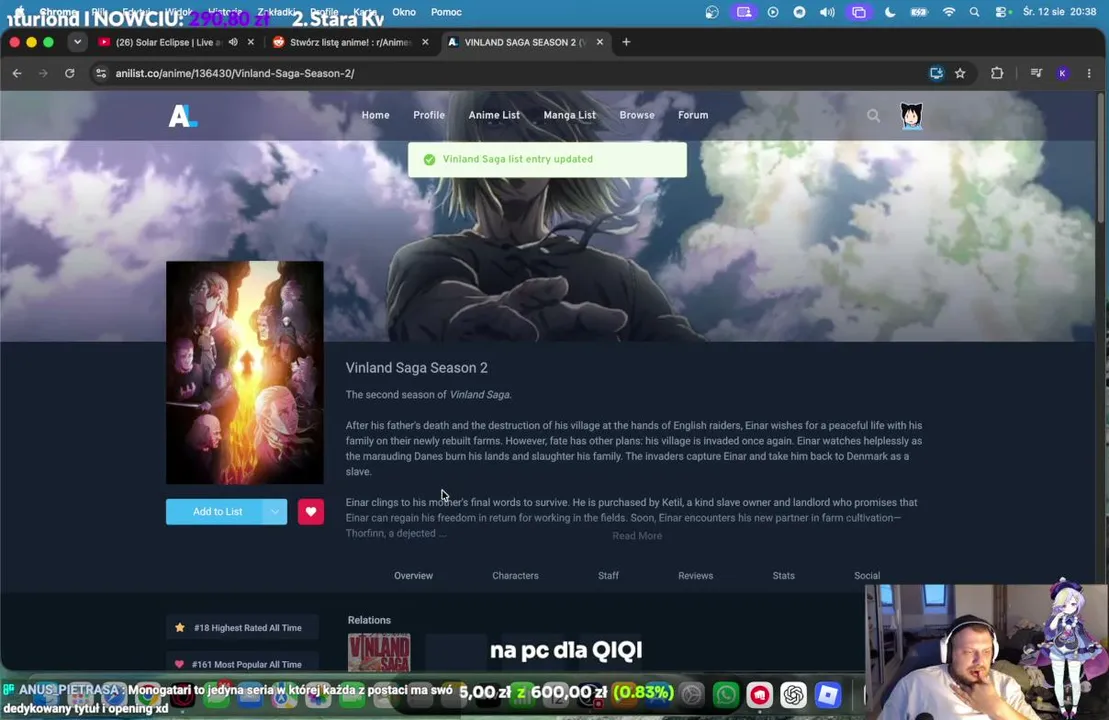Open Anime List page
This screenshot has width=1109, height=720.
coord(494,115)
